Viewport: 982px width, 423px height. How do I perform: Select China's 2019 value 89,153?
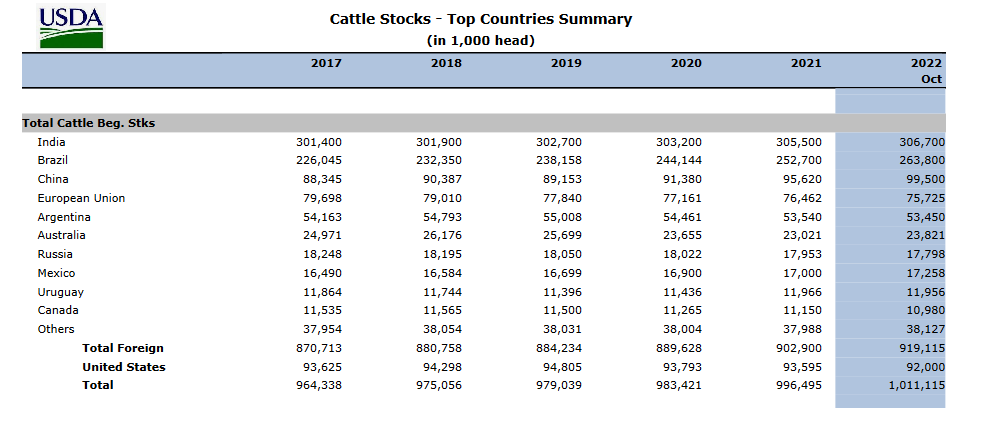(x=562, y=179)
